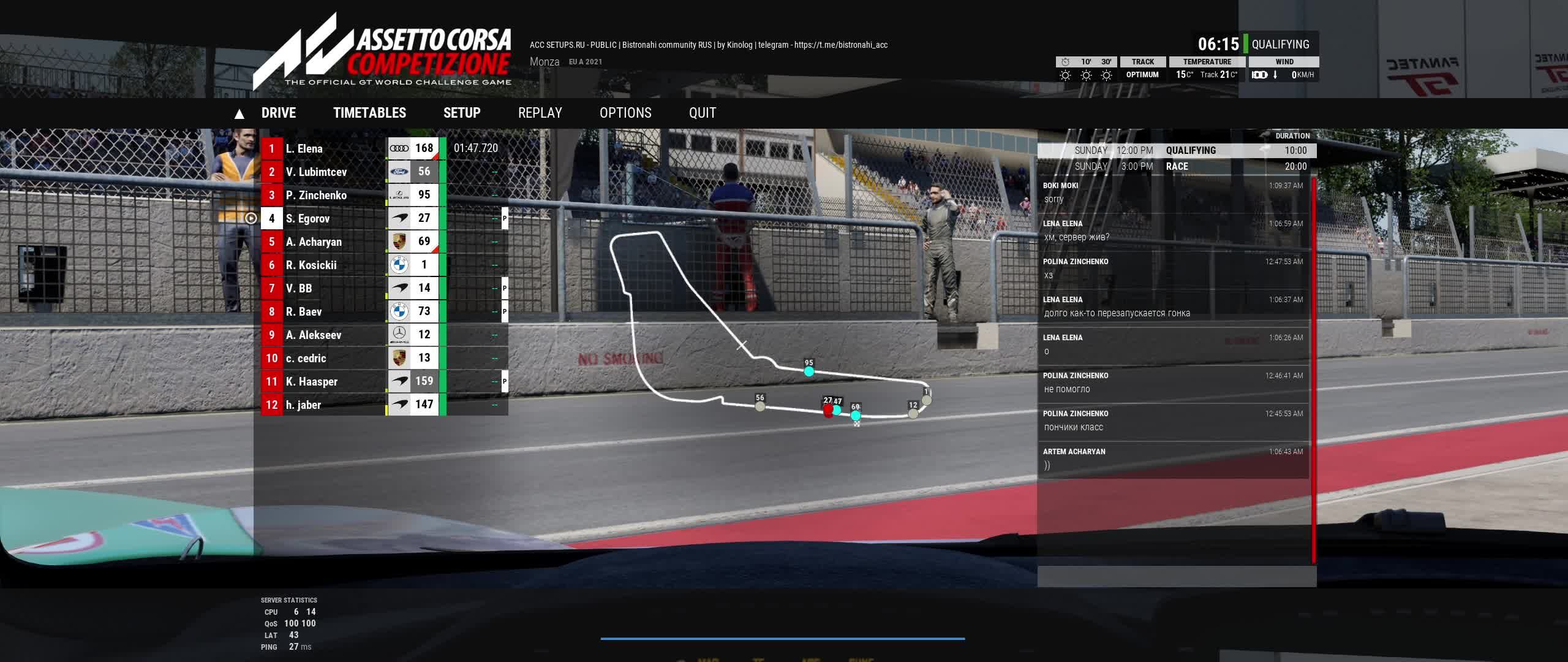The height and width of the screenshot is (662, 1568).
Task: Open the SETUP menu
Action: pos(462,113)
